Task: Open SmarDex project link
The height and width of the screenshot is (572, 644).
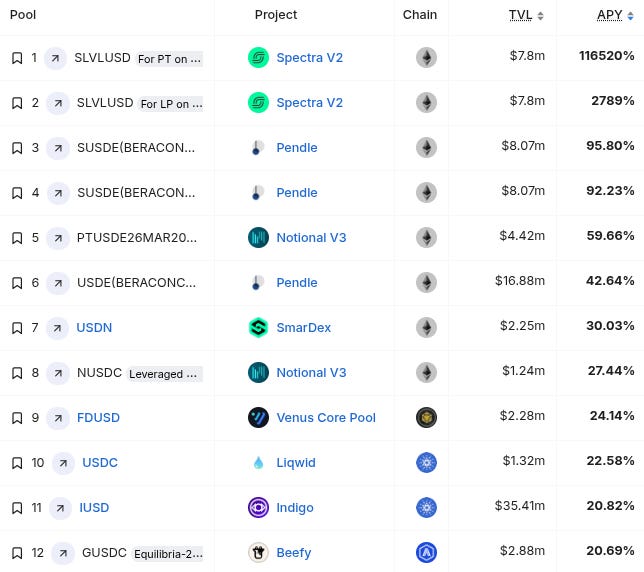Action: [304, 328]
